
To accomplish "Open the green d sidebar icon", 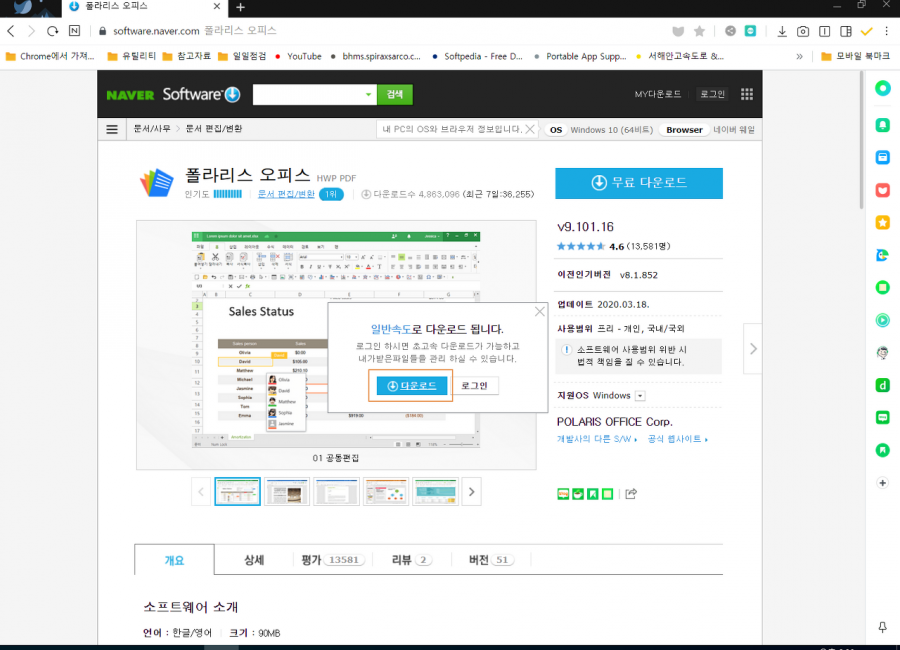I will pyautogui.click(x=883, y=385).
